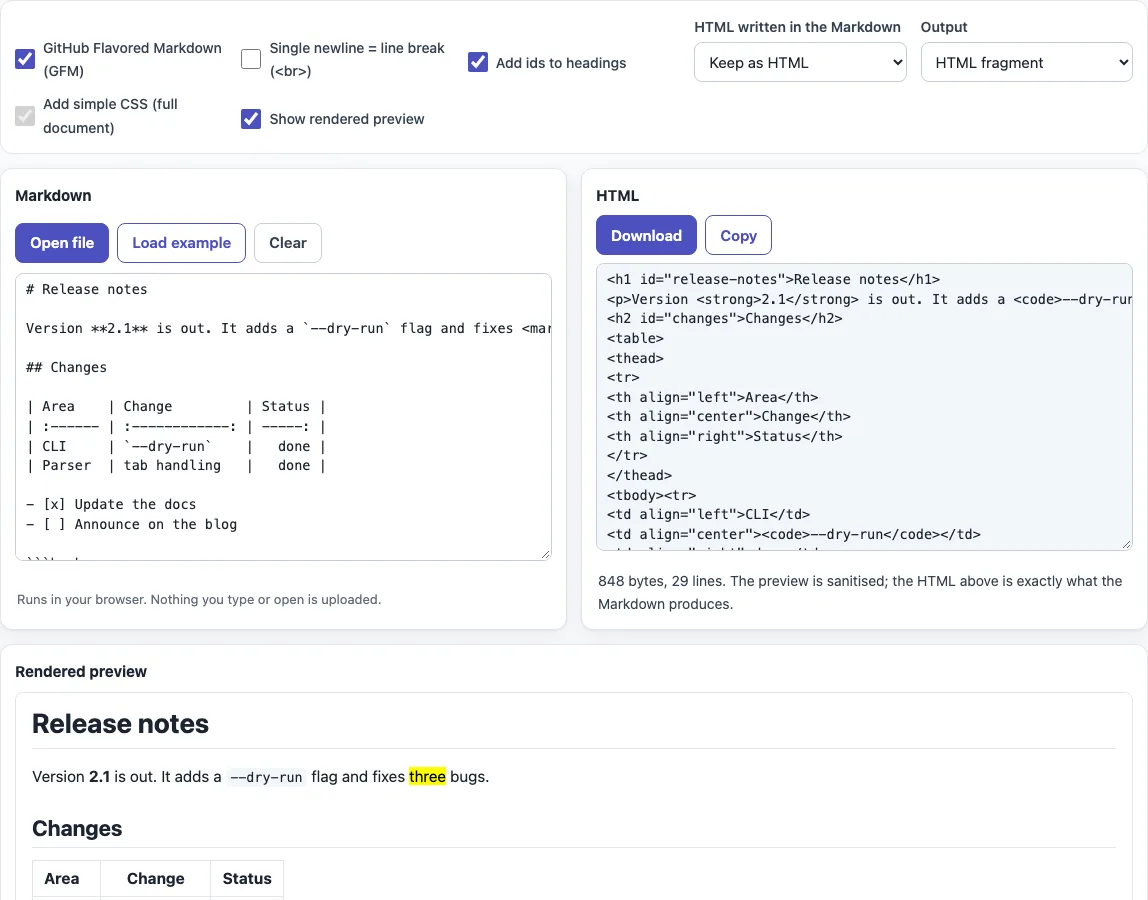Enable Single newline = line break checkbox
The width and height of the screenshot is (1148, 900).
(251, 59)
